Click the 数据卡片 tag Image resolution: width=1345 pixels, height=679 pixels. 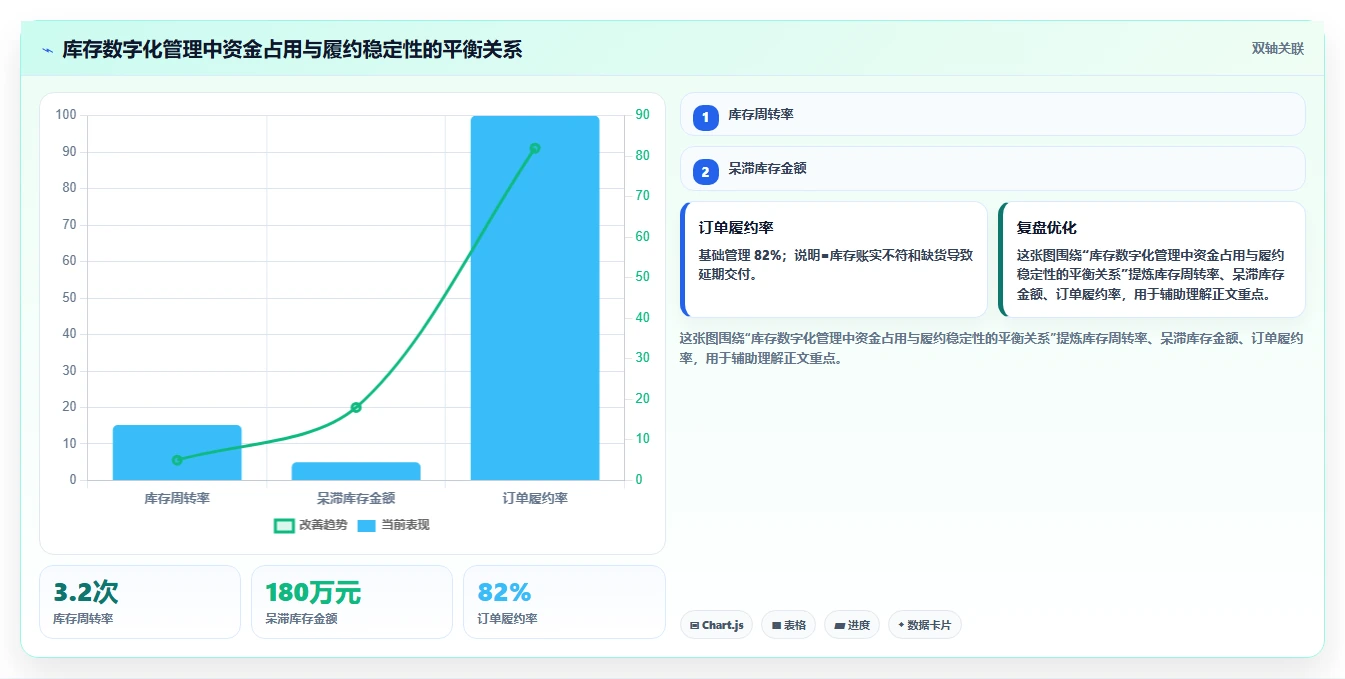924,625
